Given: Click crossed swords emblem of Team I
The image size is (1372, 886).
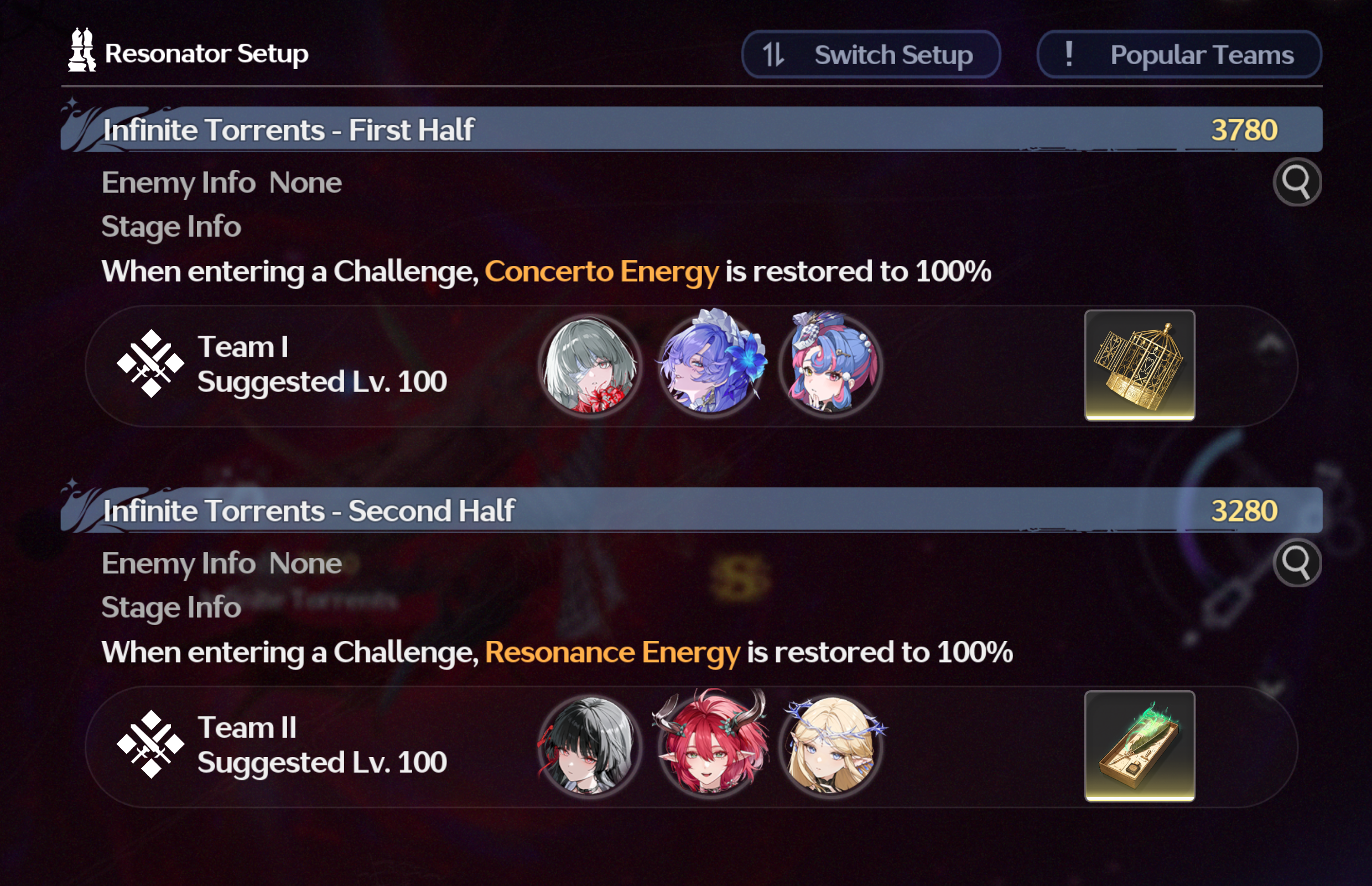Looking at the screenshot, I should [151, 363].
